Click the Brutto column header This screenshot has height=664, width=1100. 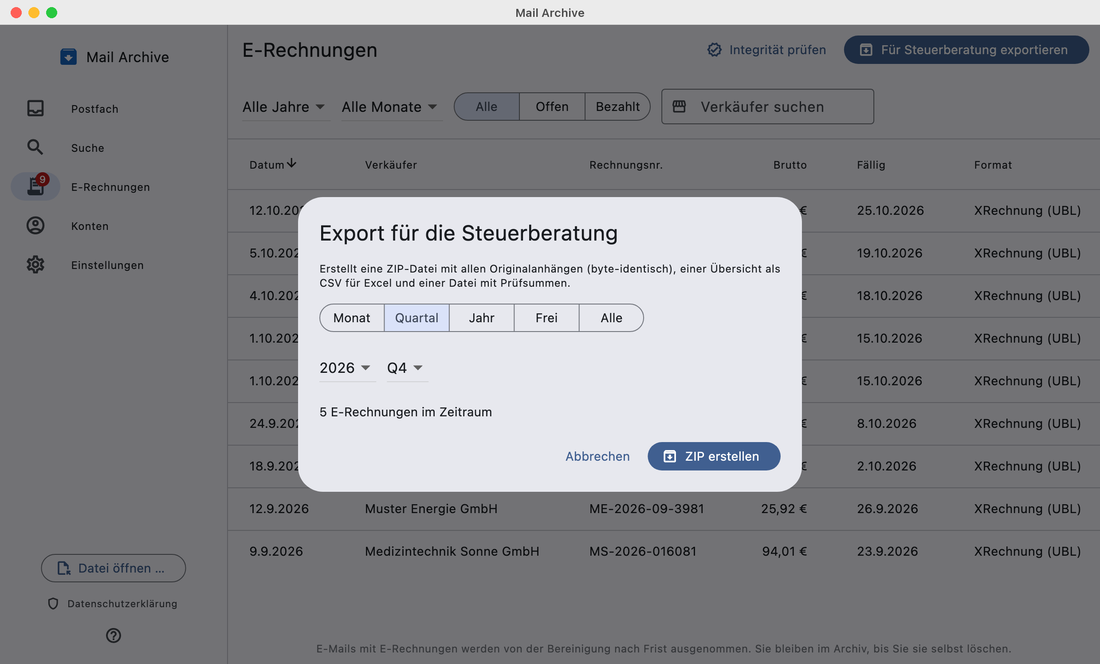(x=790, y=165)
